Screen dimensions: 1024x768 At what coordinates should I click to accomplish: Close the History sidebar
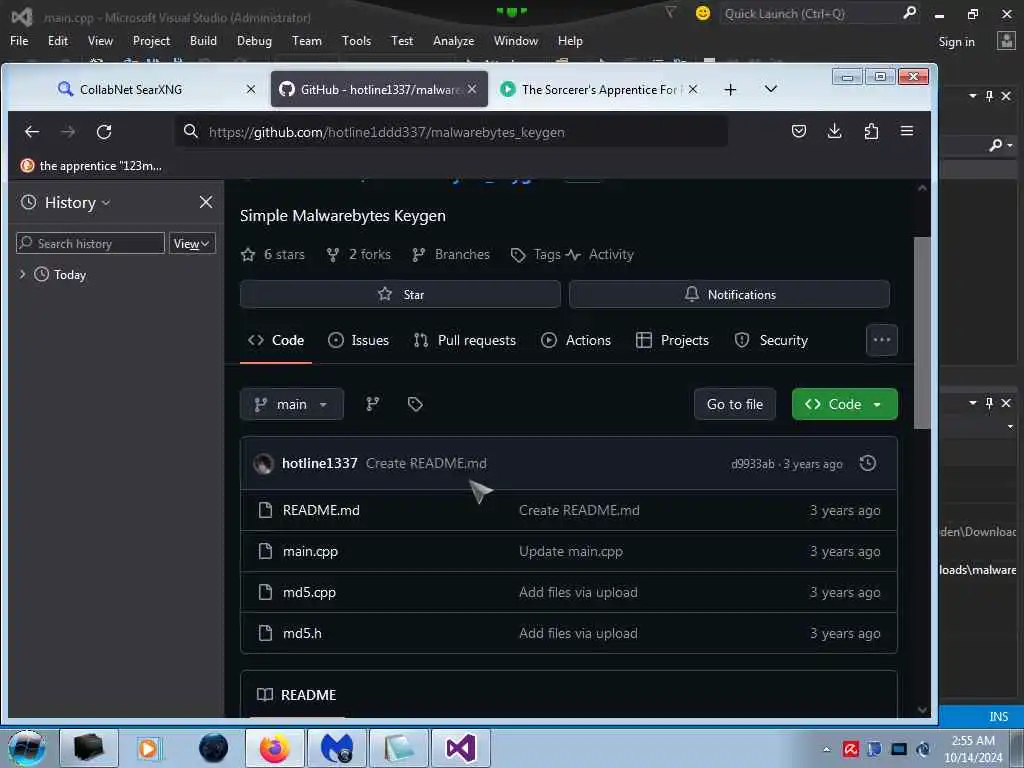(206, 202)
